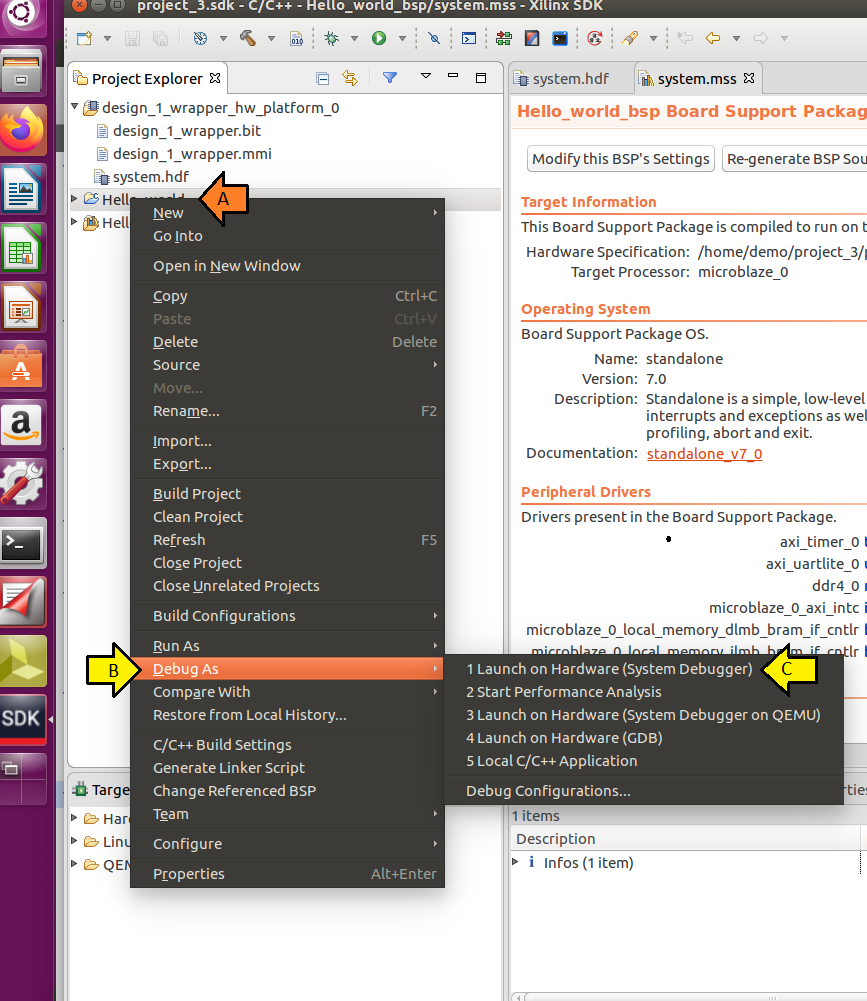
Task: Toggle Link with Editor double-arrow icon
Action: point(350,78)
